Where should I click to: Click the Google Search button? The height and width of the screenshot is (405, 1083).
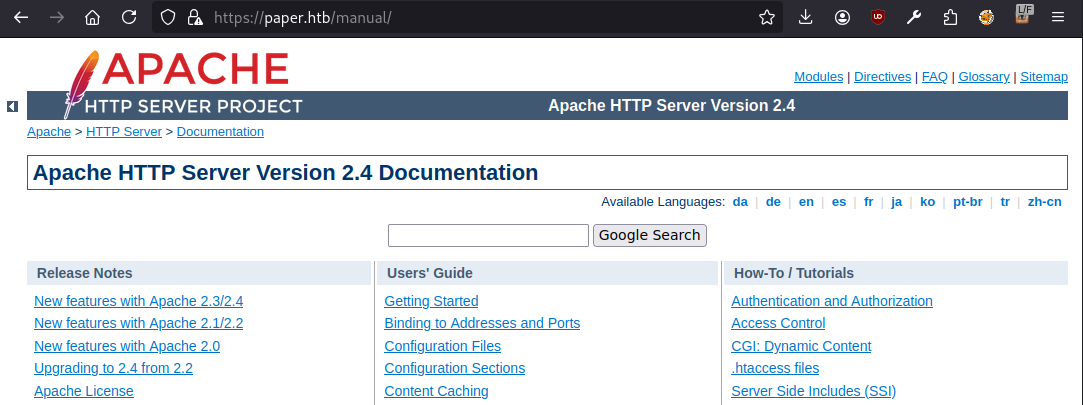(x=649, y=235)
